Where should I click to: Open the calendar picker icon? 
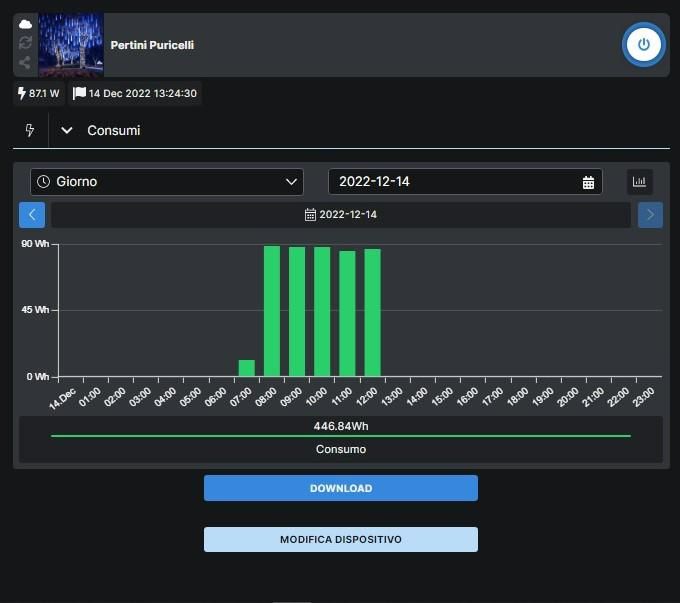[x=588, y=182]
